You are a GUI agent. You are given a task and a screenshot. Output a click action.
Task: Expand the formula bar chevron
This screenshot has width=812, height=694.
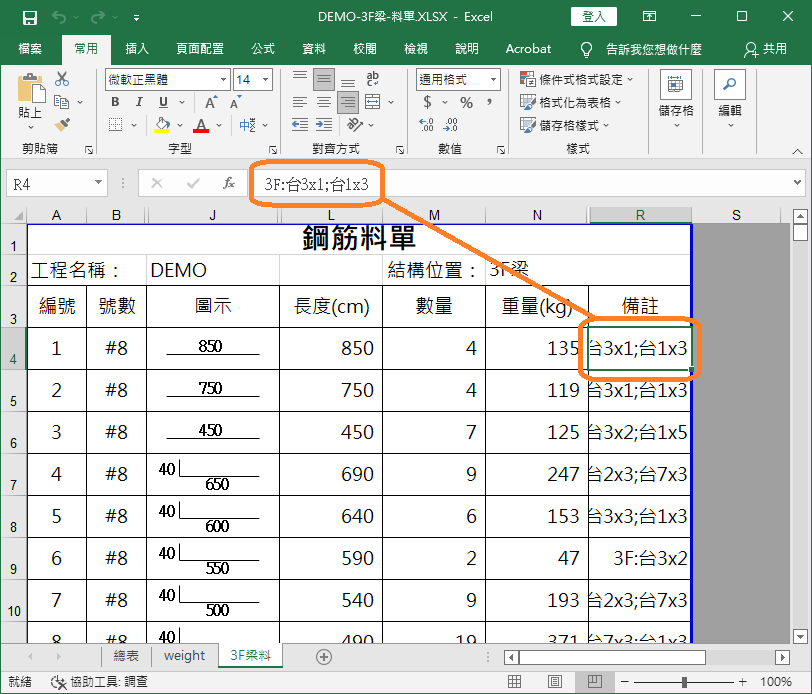[797, 183]
